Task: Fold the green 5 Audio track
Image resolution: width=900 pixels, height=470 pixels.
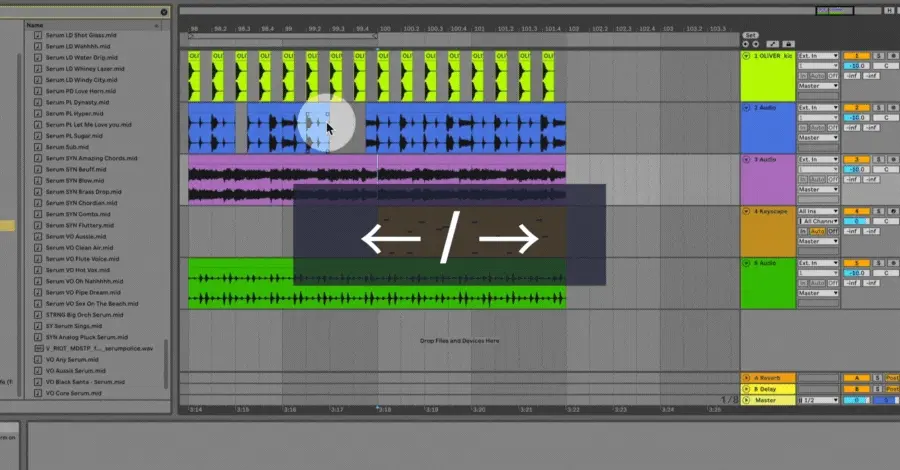Action: 746,263
